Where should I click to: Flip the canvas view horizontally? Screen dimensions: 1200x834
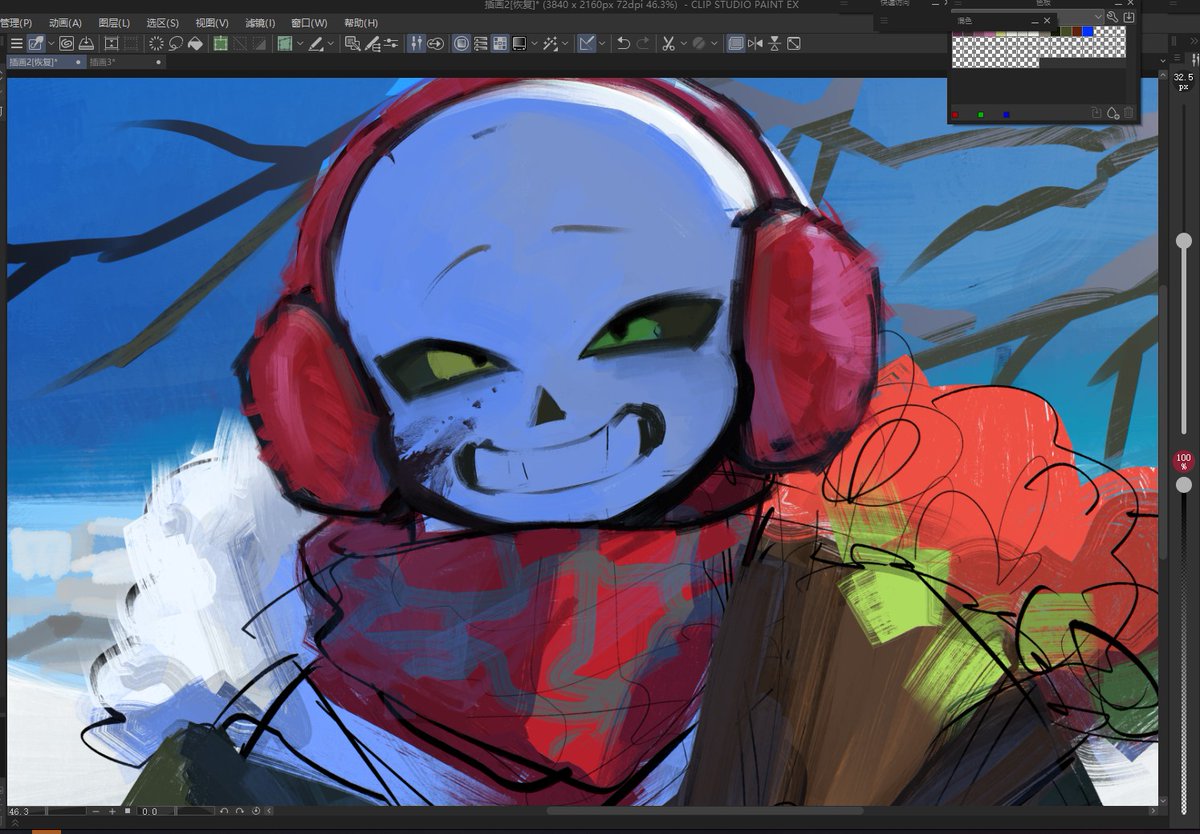[x=755, y=43]
